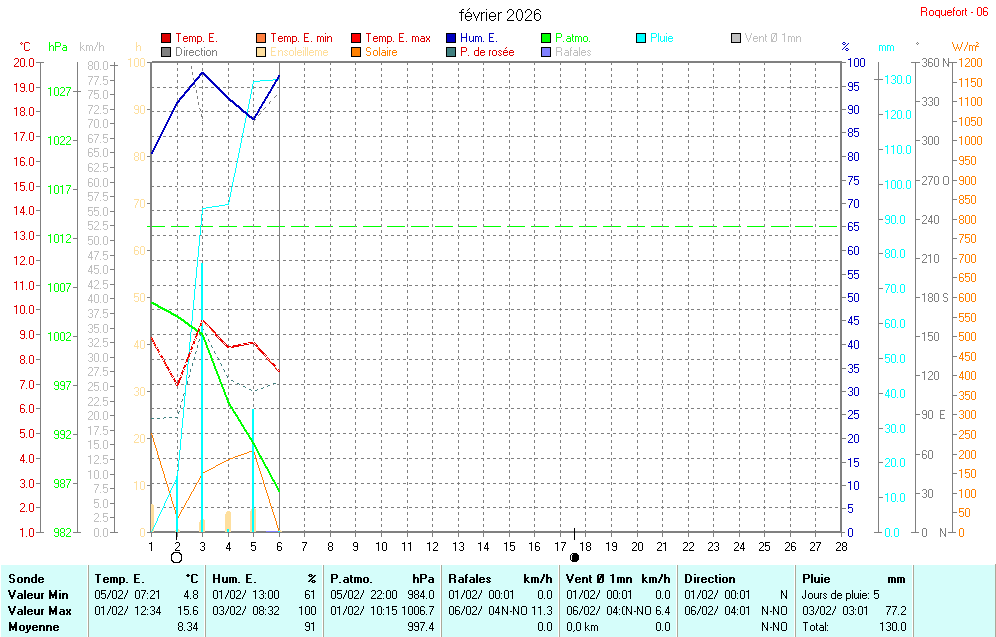Click the green P.atmo. legend square
Viewport: 996px width, 637px height.
pyautogui.click(x=546, y=39)
